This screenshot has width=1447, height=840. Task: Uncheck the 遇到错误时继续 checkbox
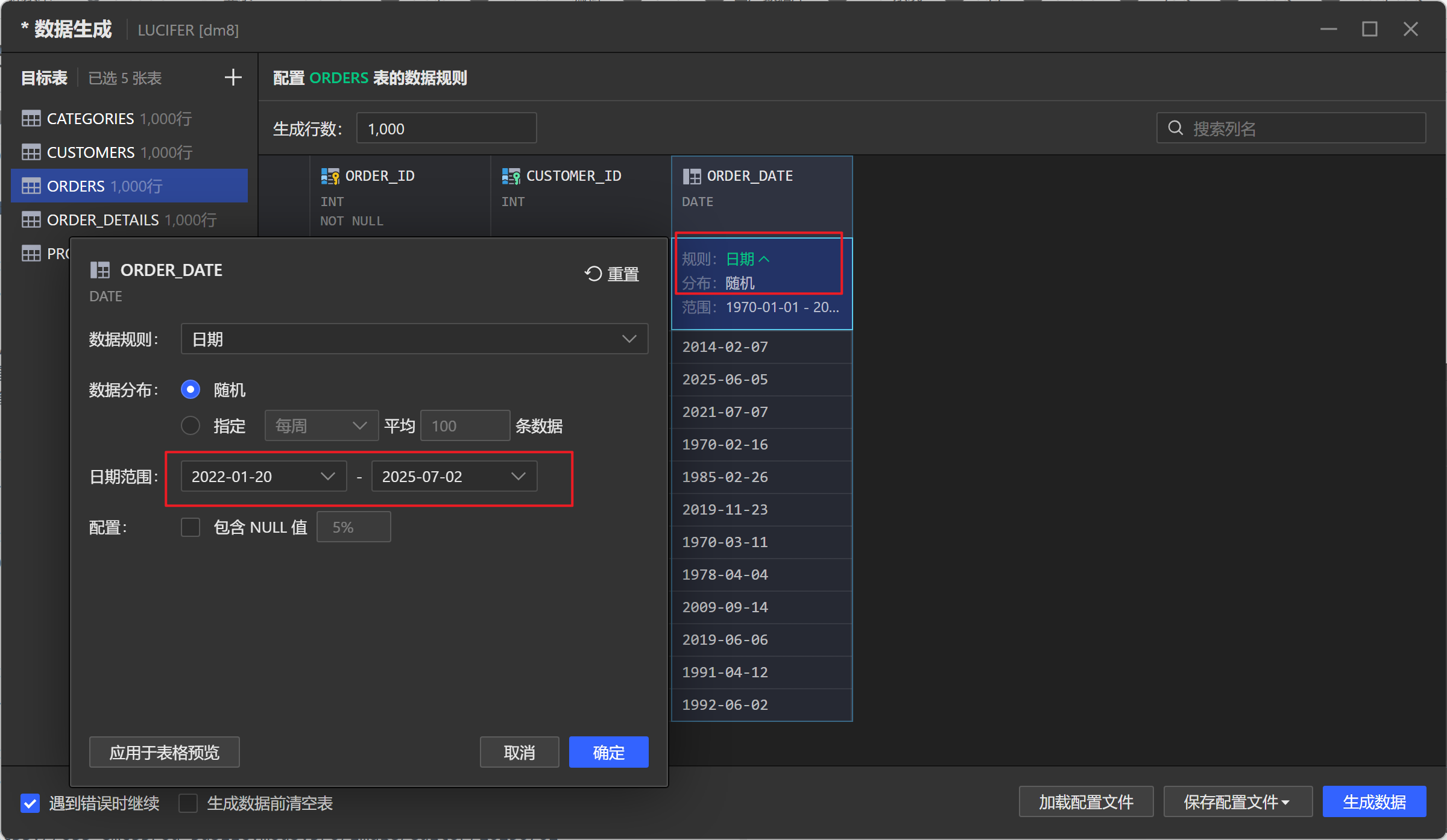[x=30, y=803]
